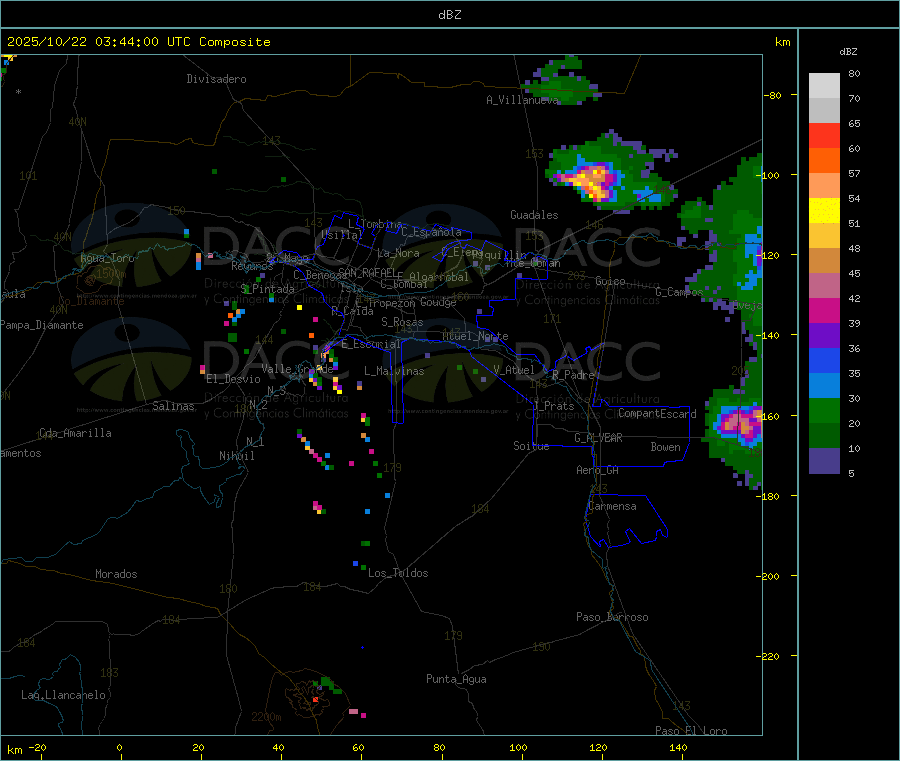Click the CompantEscard label

coord(657,414)
